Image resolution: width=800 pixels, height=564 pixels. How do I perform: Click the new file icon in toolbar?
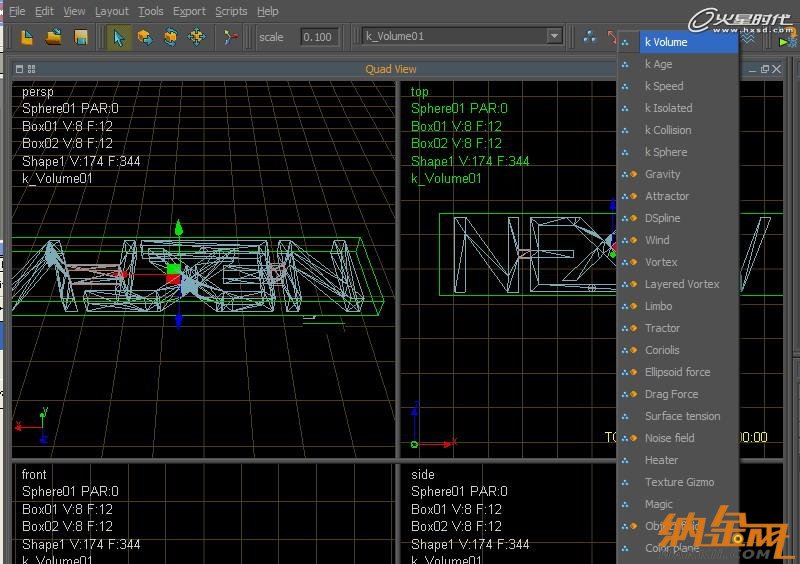pos(28,37)
